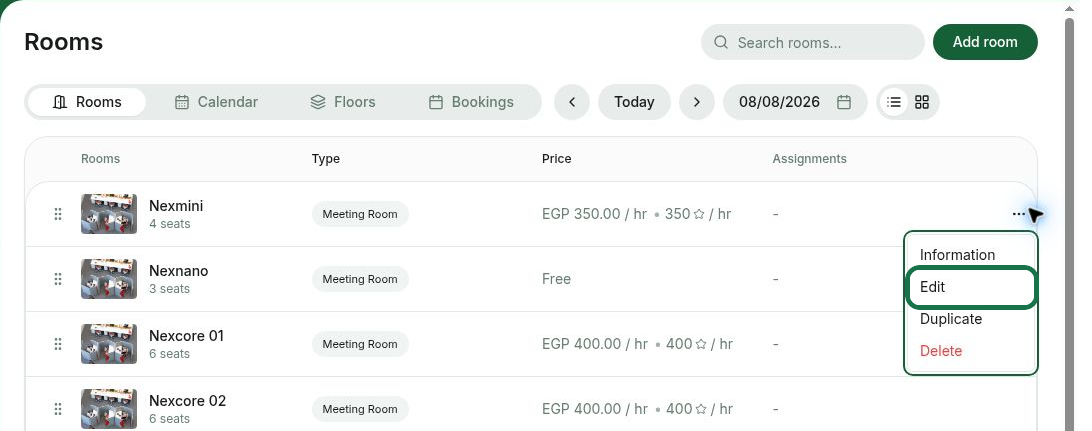Switch to grid view icon
Viewport: 1092px width, 431px height.
922,102
